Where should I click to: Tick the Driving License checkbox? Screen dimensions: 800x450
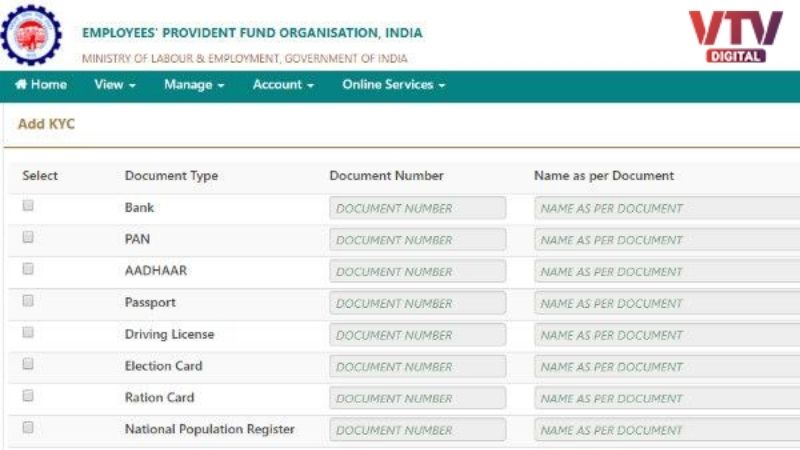(x=28, y=332)
